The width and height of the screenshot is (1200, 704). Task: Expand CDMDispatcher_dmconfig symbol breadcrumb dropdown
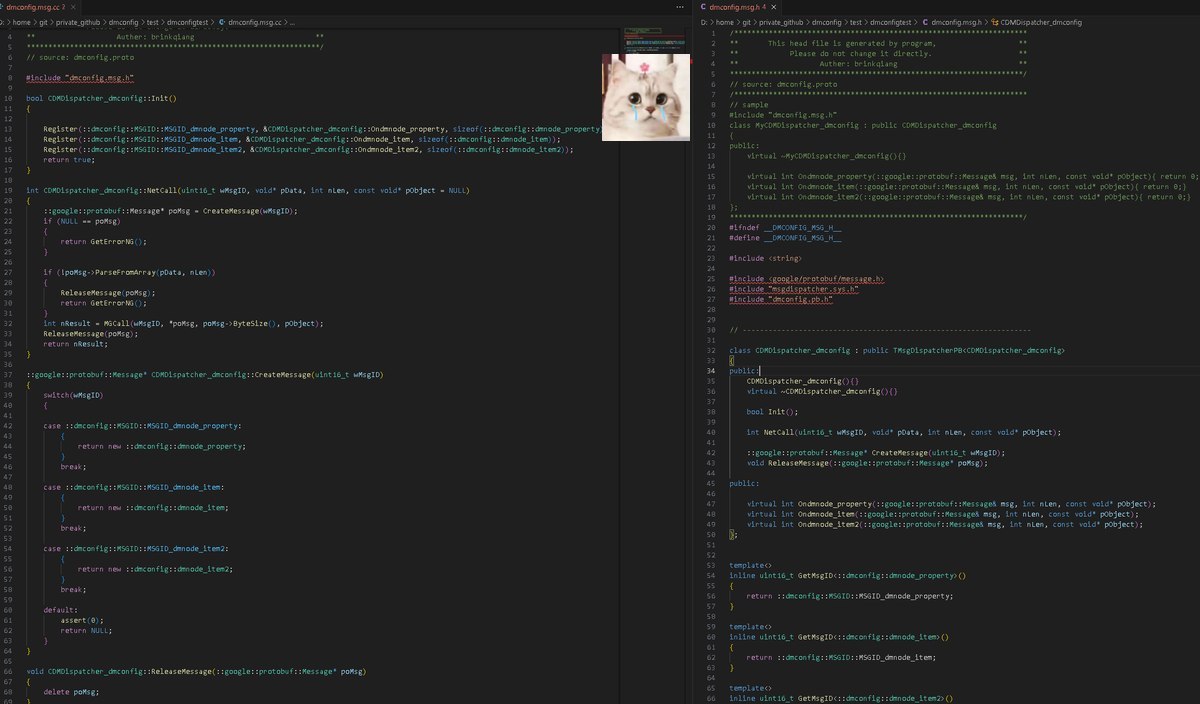[x=1041, y=22]
